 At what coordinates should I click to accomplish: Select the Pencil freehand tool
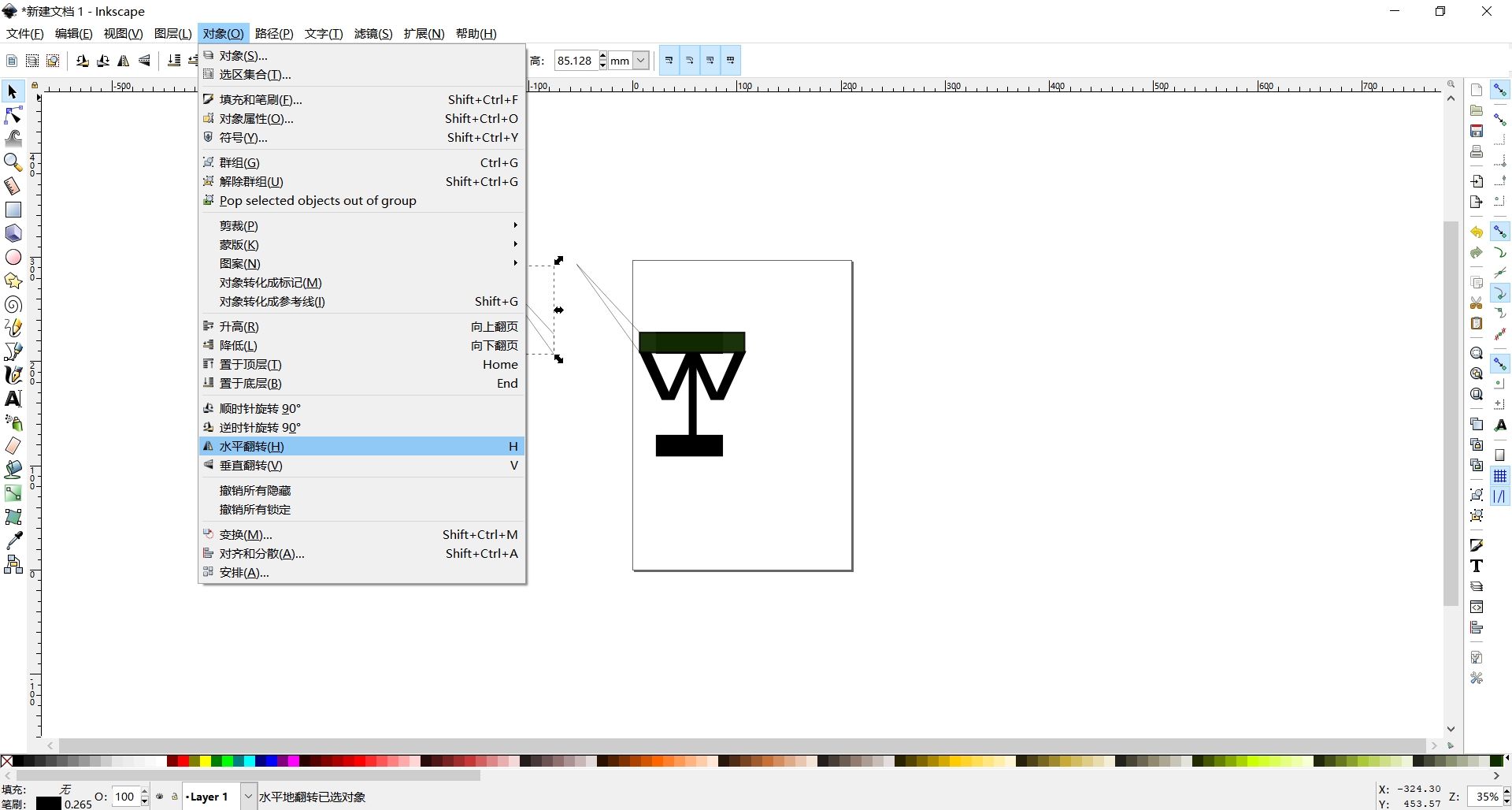point(13,328)
